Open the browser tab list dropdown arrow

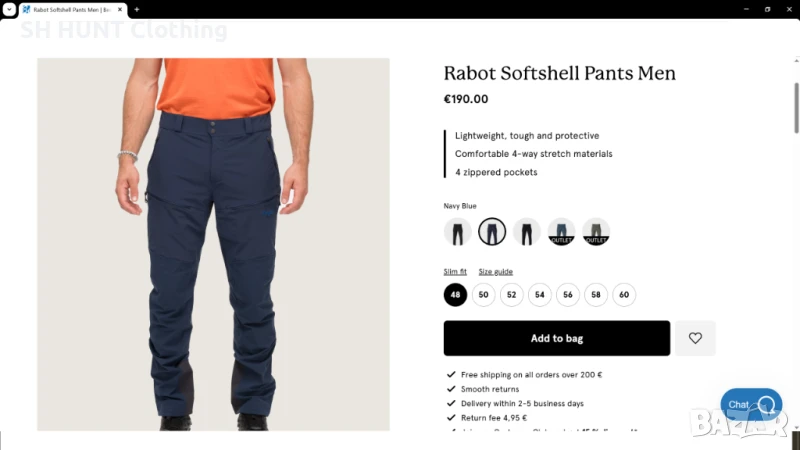click(x=9, y=9)
